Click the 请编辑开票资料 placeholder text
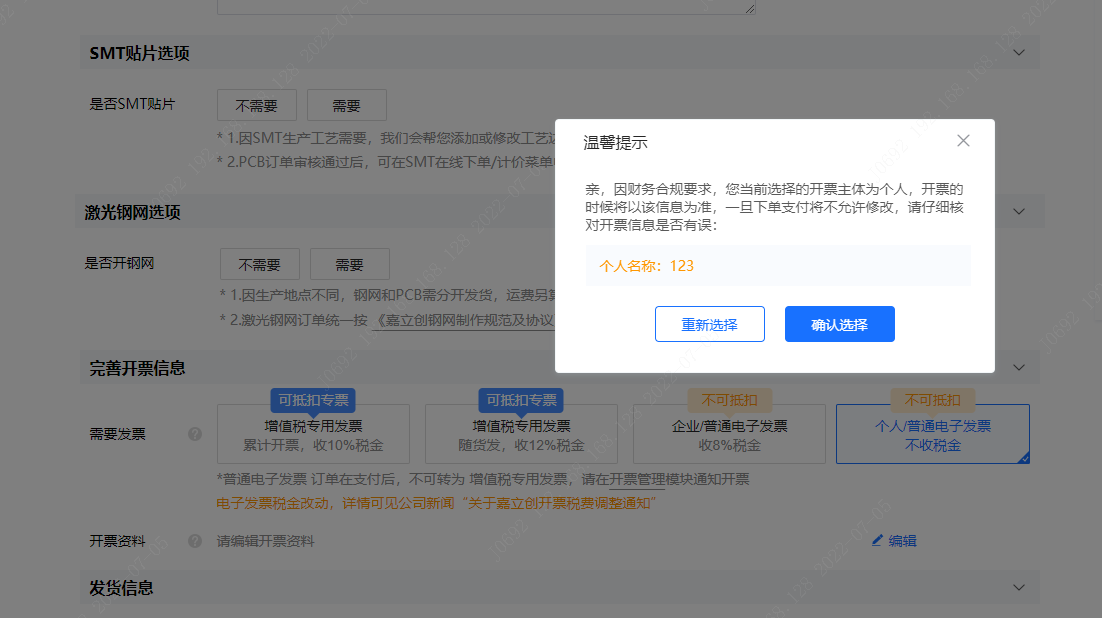1102x618 pixels. [265, 541]
